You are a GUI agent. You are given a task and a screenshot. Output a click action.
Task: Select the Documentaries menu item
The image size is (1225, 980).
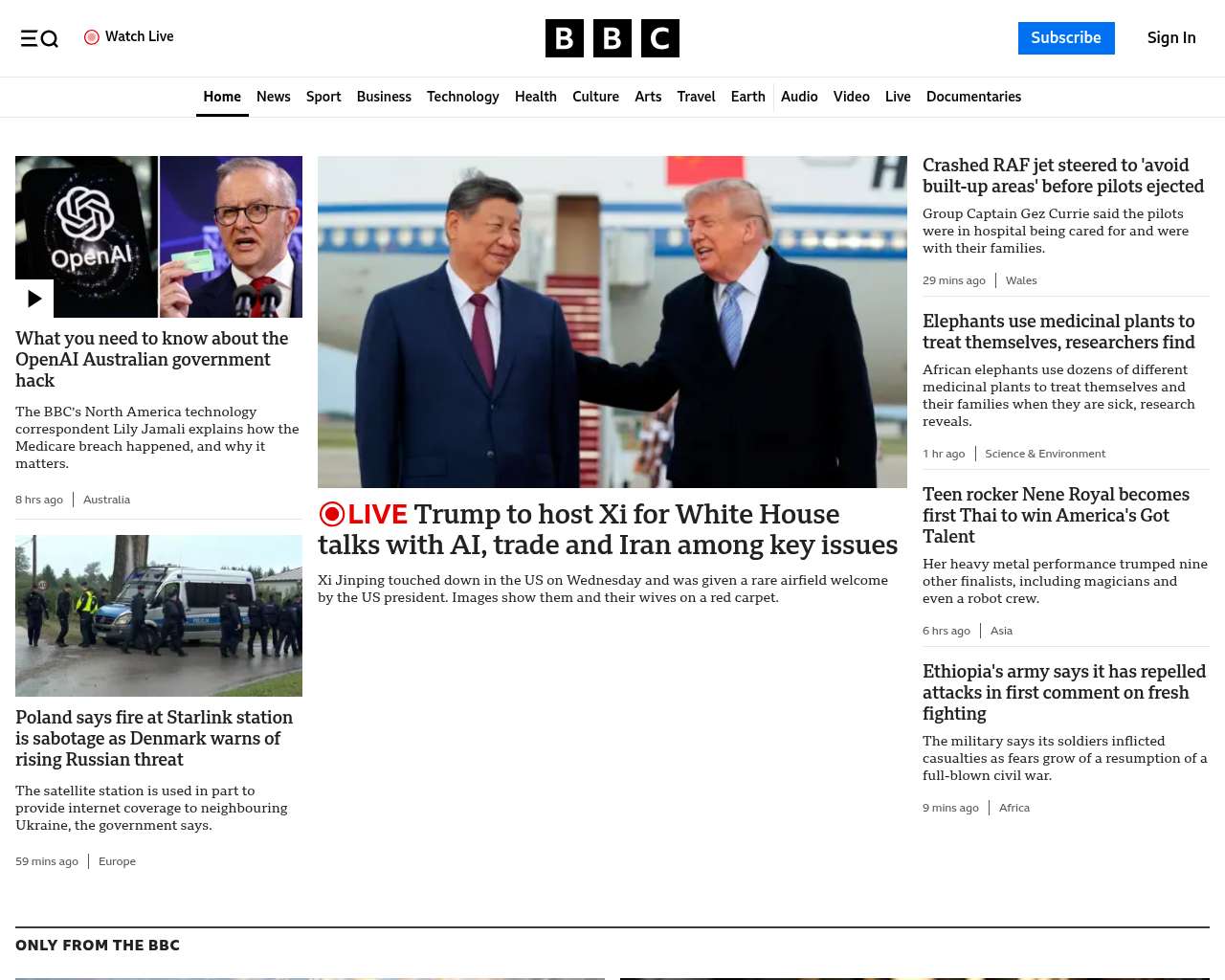pyautogui.click(x=973, y=97)
